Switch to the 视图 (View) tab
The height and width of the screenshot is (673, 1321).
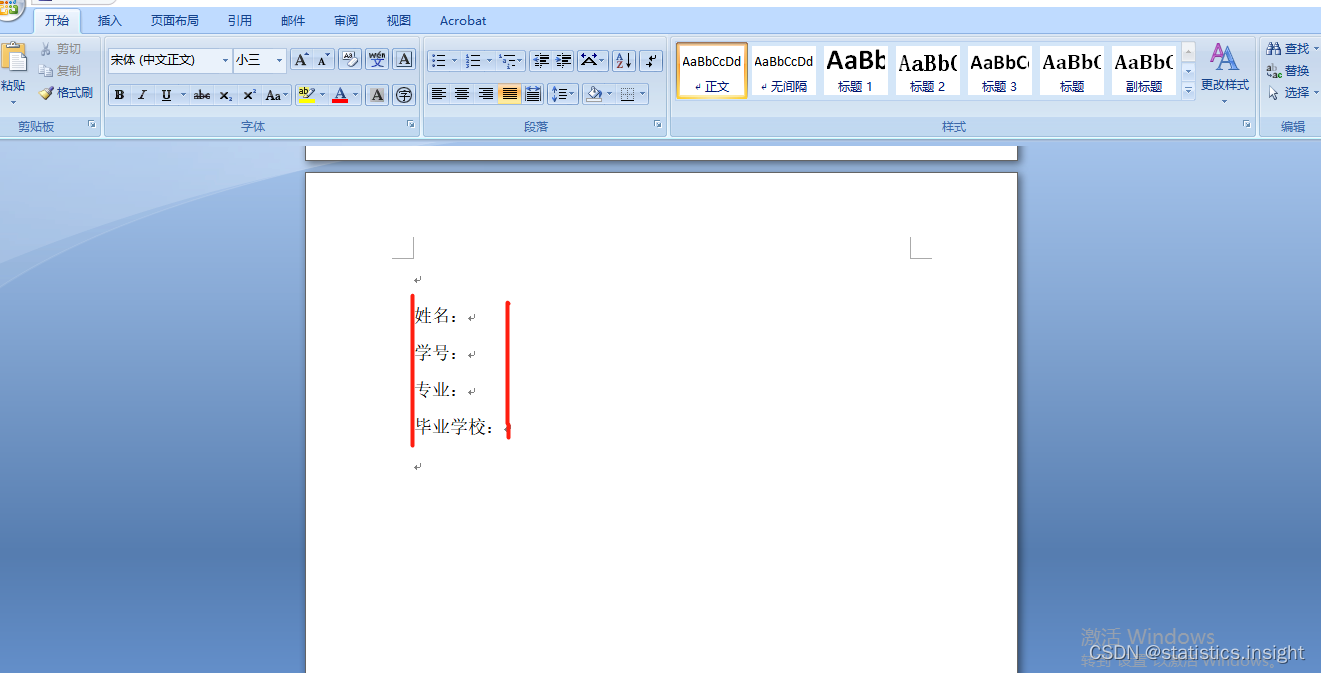point(399,21)
